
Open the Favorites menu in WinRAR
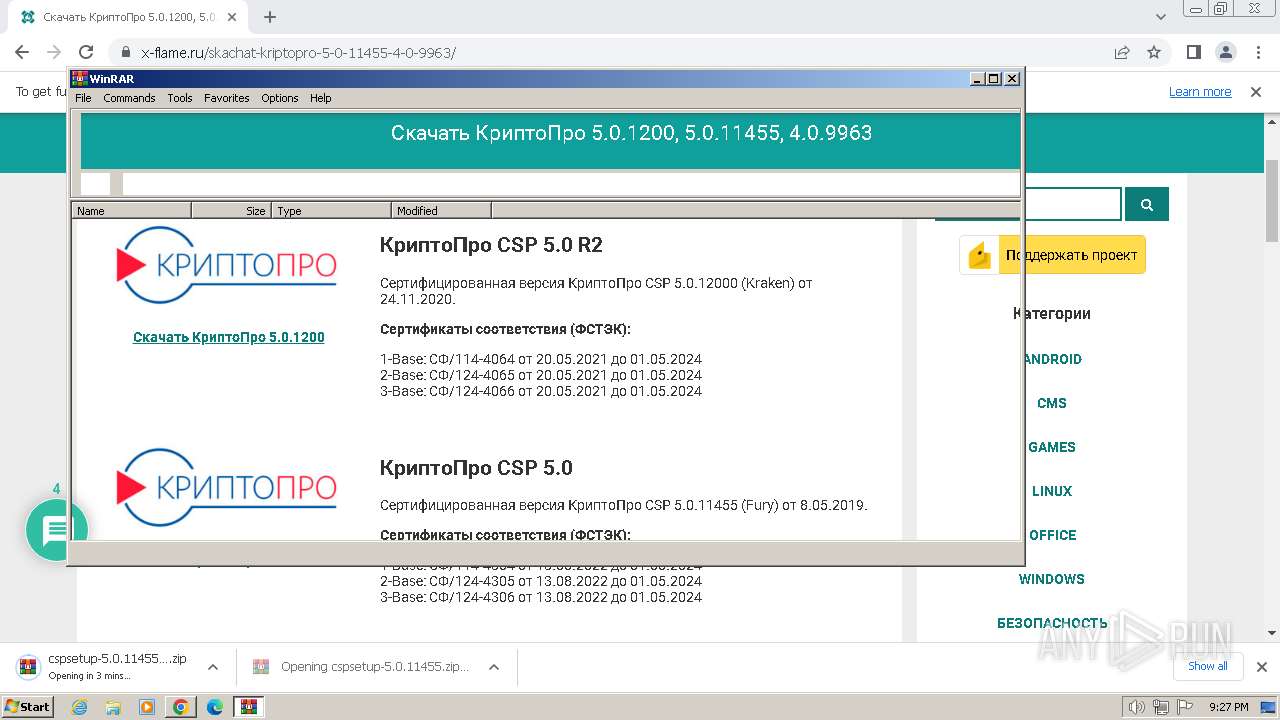click(x=227, y=98)
